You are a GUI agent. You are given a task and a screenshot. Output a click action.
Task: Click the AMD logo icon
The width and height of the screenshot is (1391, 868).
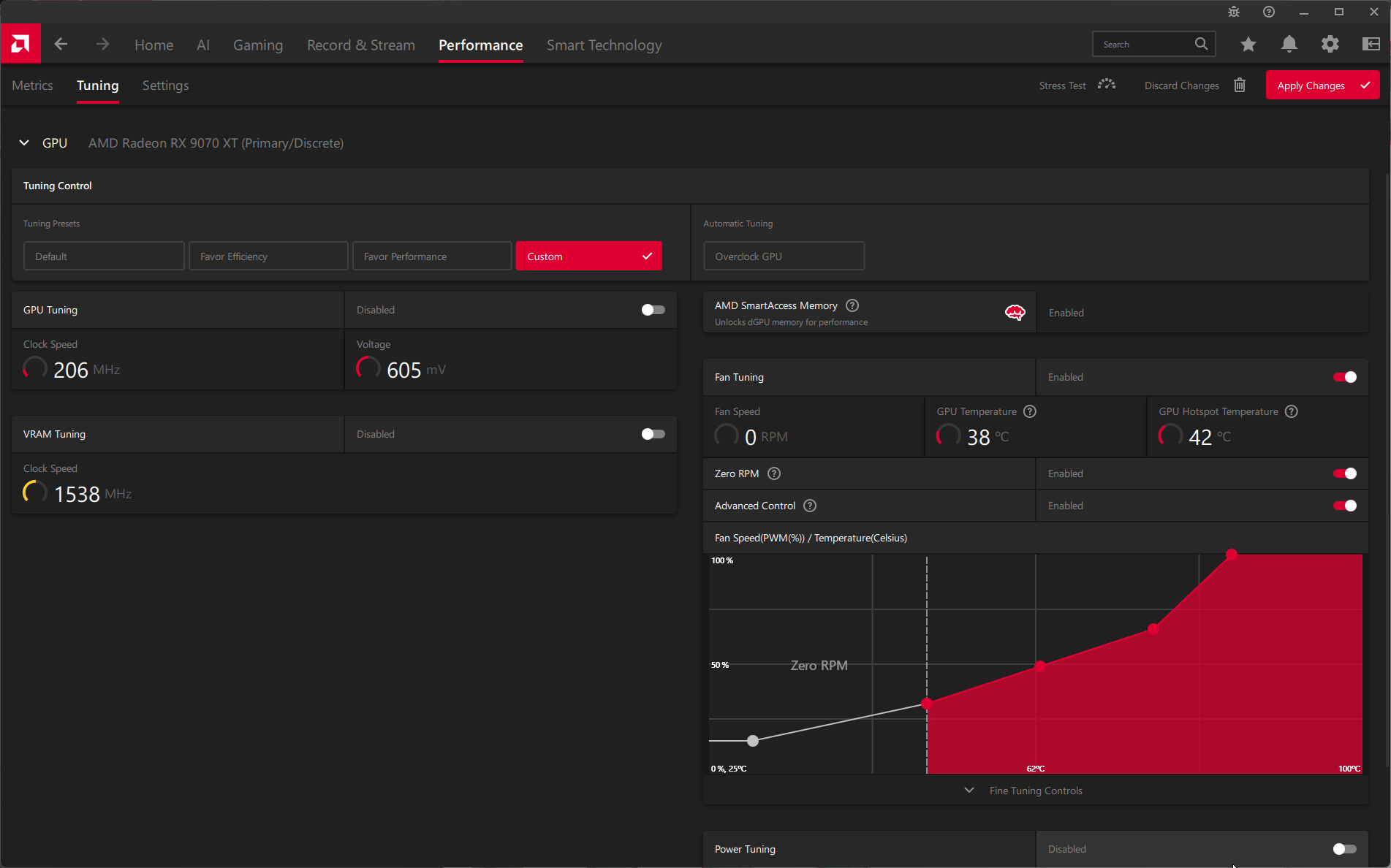pyautogui.click(x=20, y=44)
